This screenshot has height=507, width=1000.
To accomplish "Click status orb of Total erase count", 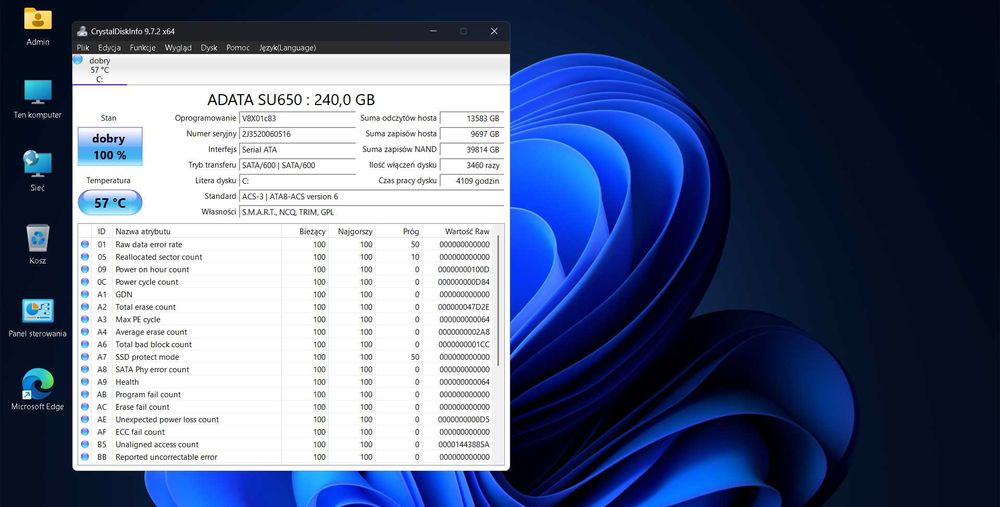I will click(x=85, y=307).
